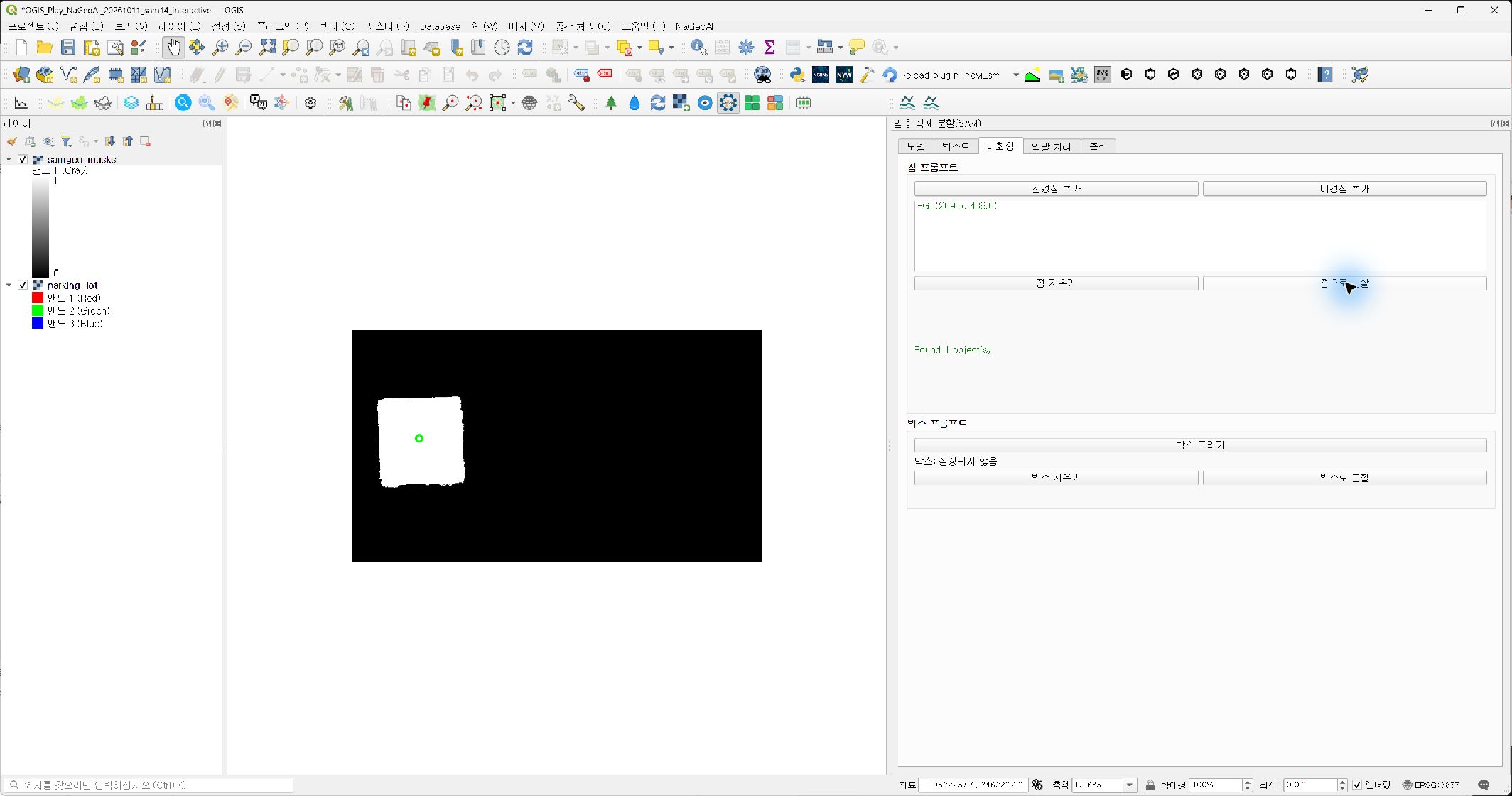This screenshot has height=796, width=1512.
Task: Open the Temporal Controller clock icon
Action: point(502,48)
